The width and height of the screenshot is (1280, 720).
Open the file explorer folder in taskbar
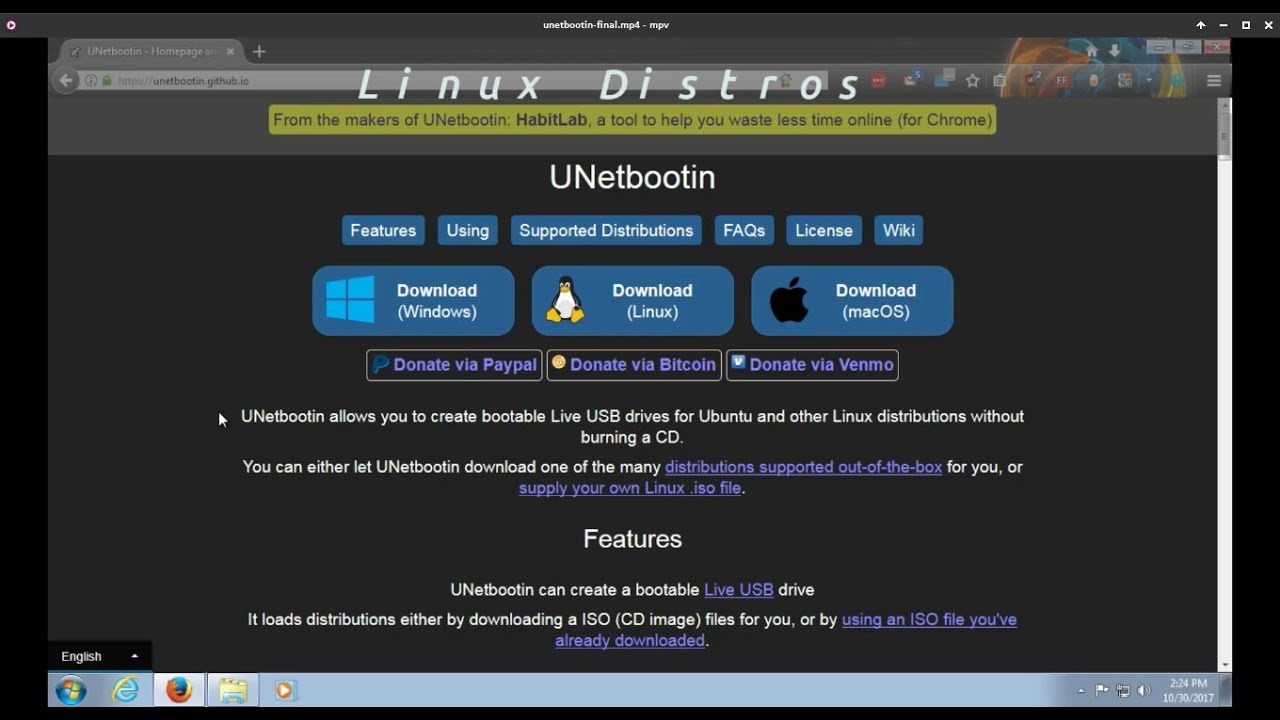click(x=233, y=690)
